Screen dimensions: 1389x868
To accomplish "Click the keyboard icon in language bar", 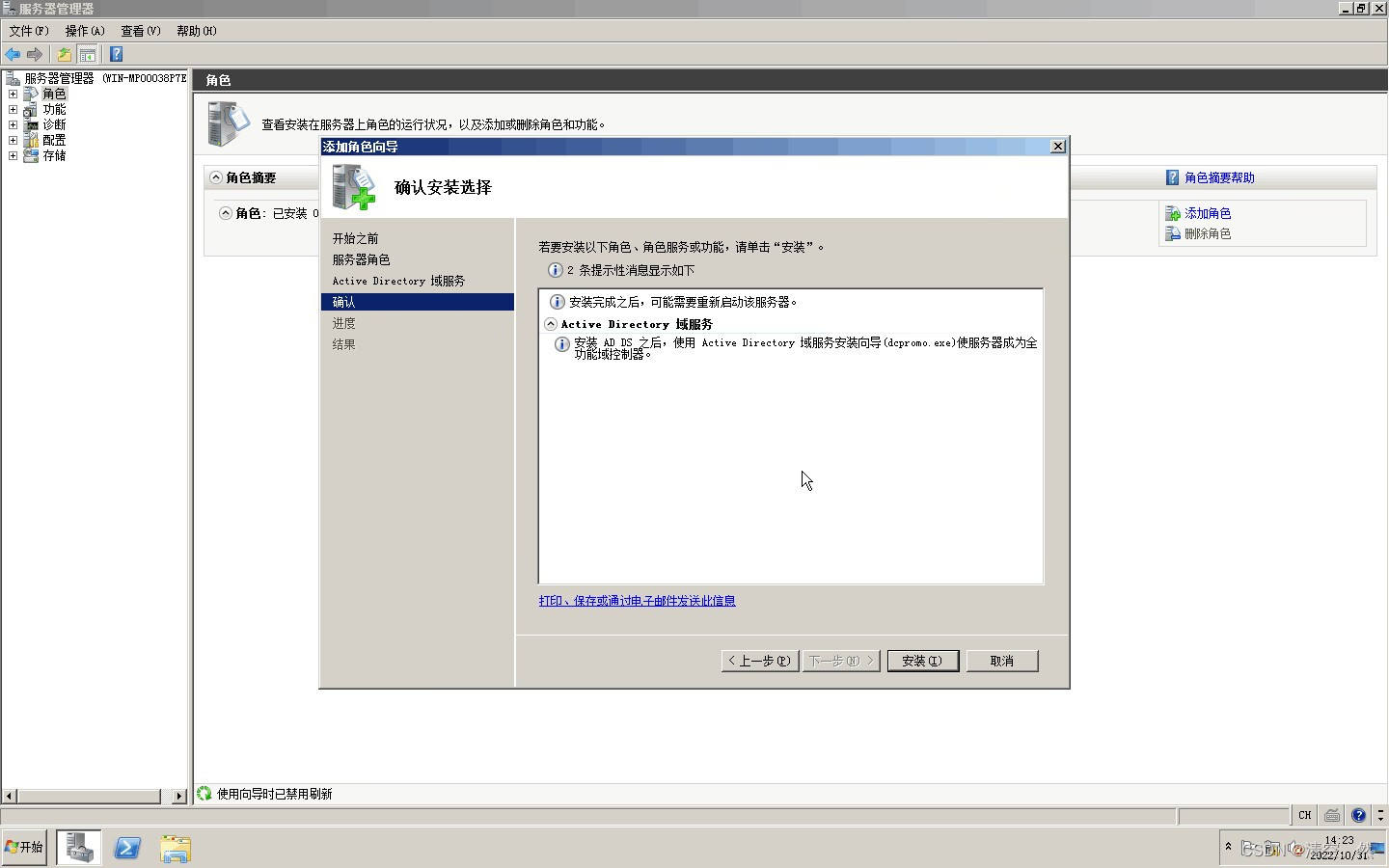I will pos(1332,816).
